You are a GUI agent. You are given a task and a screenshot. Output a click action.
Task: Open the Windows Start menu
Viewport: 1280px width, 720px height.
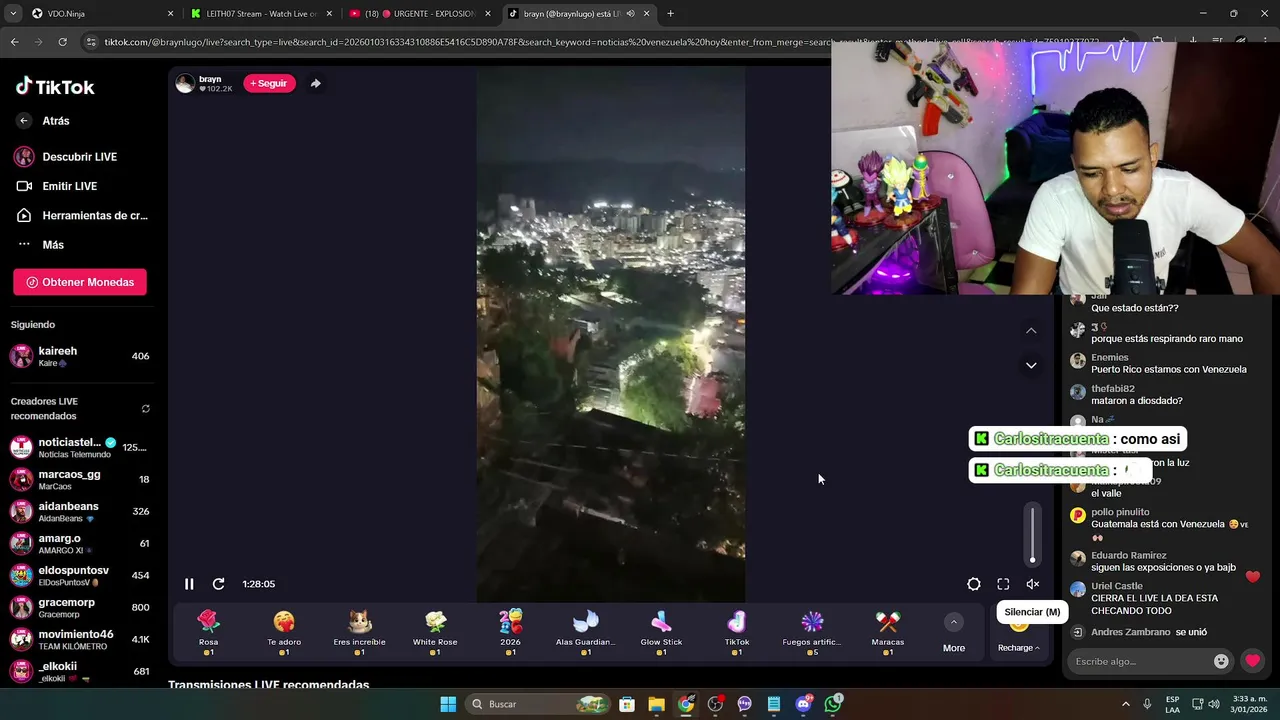[x=448, y=704]
